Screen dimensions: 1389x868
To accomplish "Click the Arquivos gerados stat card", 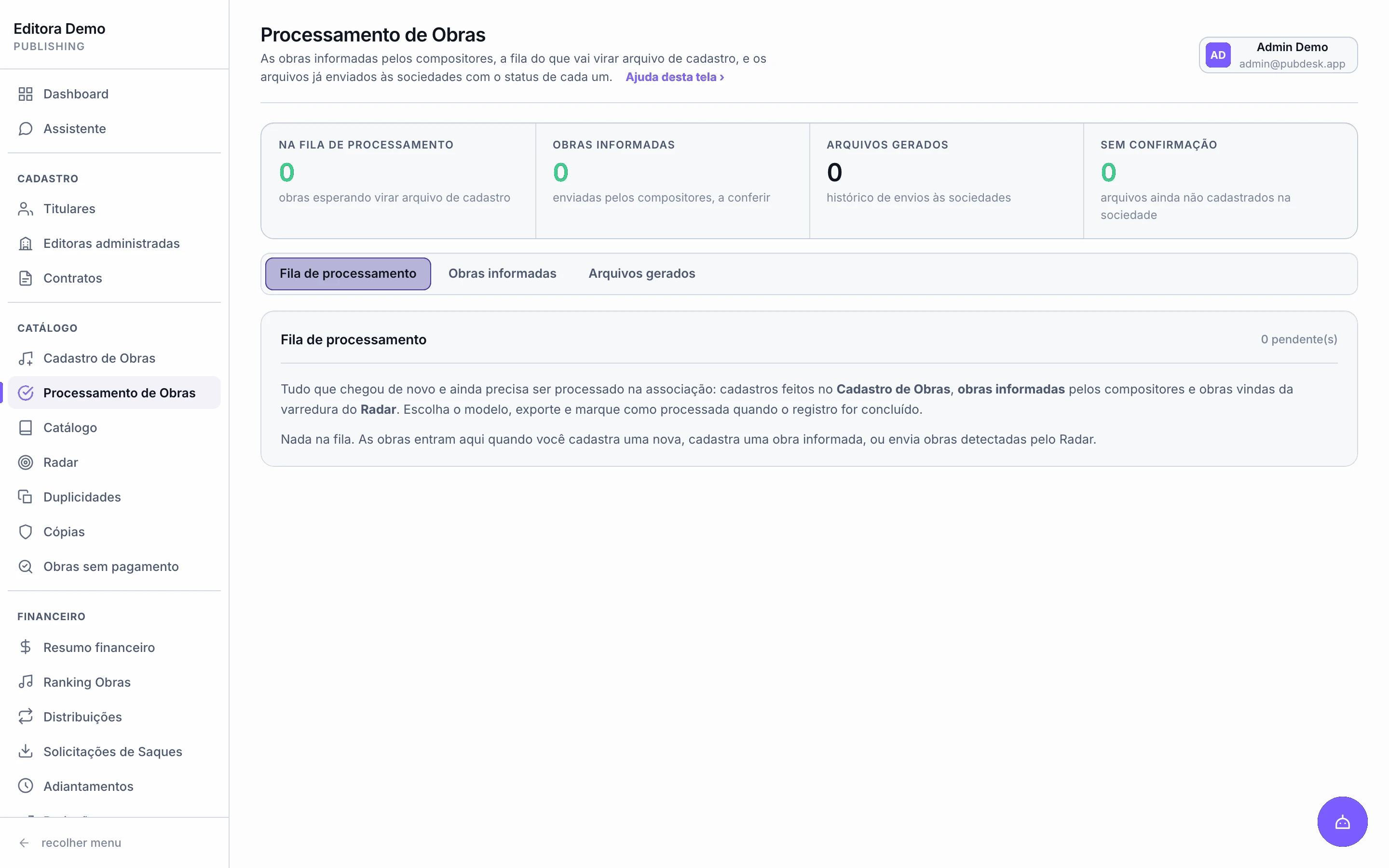I will click(x=946, y=181).
